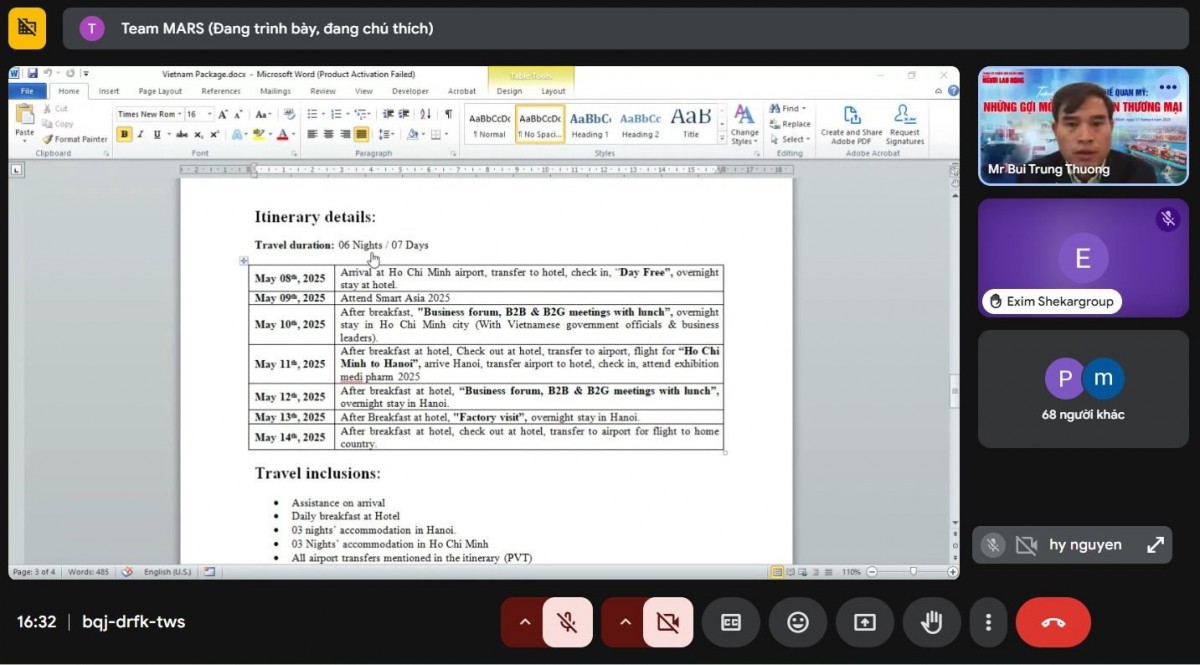The width and height of the screenshot is (1200, 665).
Task: Expand video settings chevron next to camera
Action: (x=625, y=622)
